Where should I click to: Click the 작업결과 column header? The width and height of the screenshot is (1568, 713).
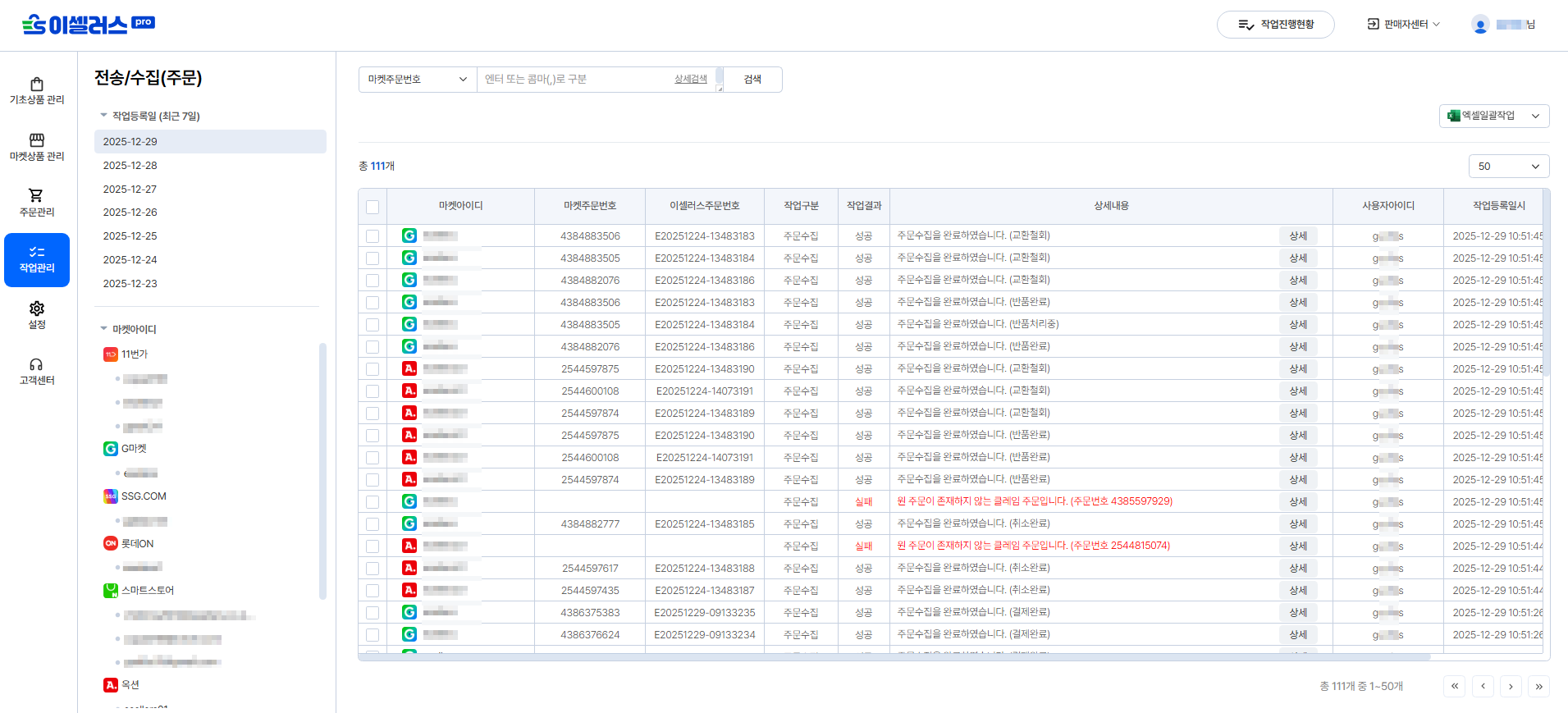(x=864, y=206)
